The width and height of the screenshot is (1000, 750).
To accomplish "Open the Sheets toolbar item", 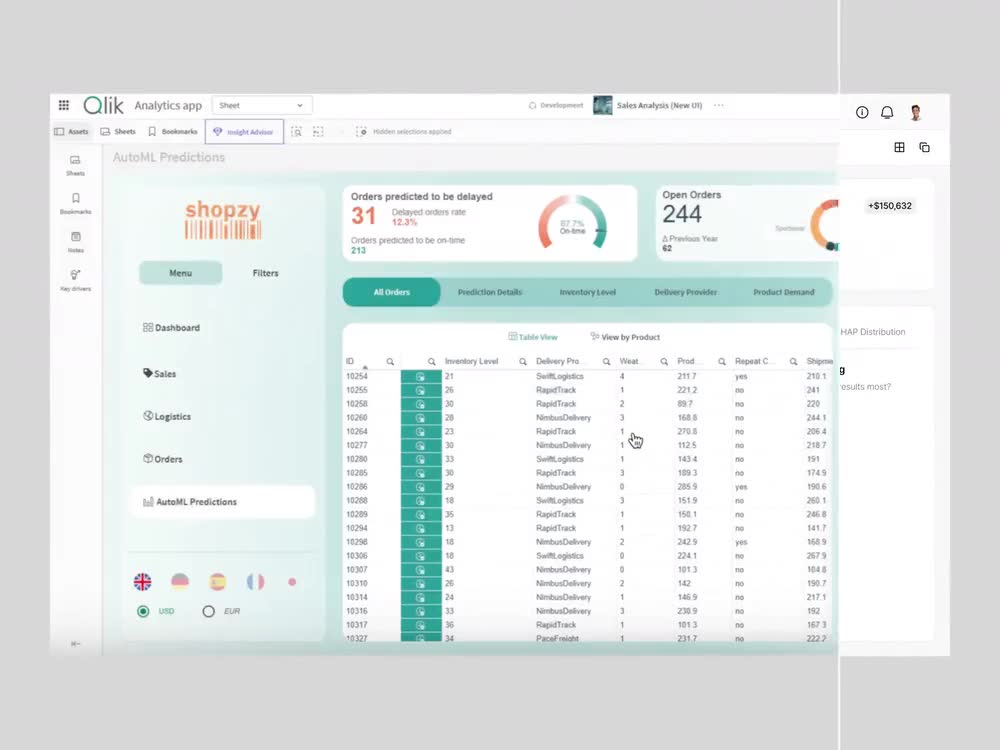I will [118, 131].
